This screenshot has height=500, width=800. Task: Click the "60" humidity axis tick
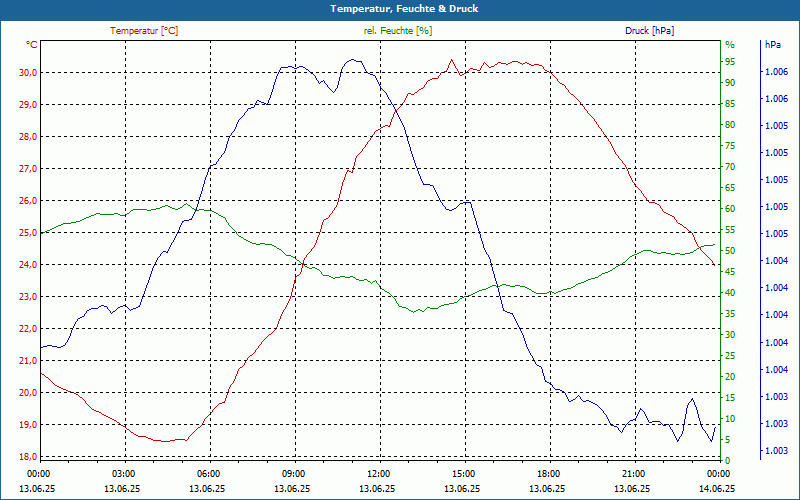click(730, 209)
